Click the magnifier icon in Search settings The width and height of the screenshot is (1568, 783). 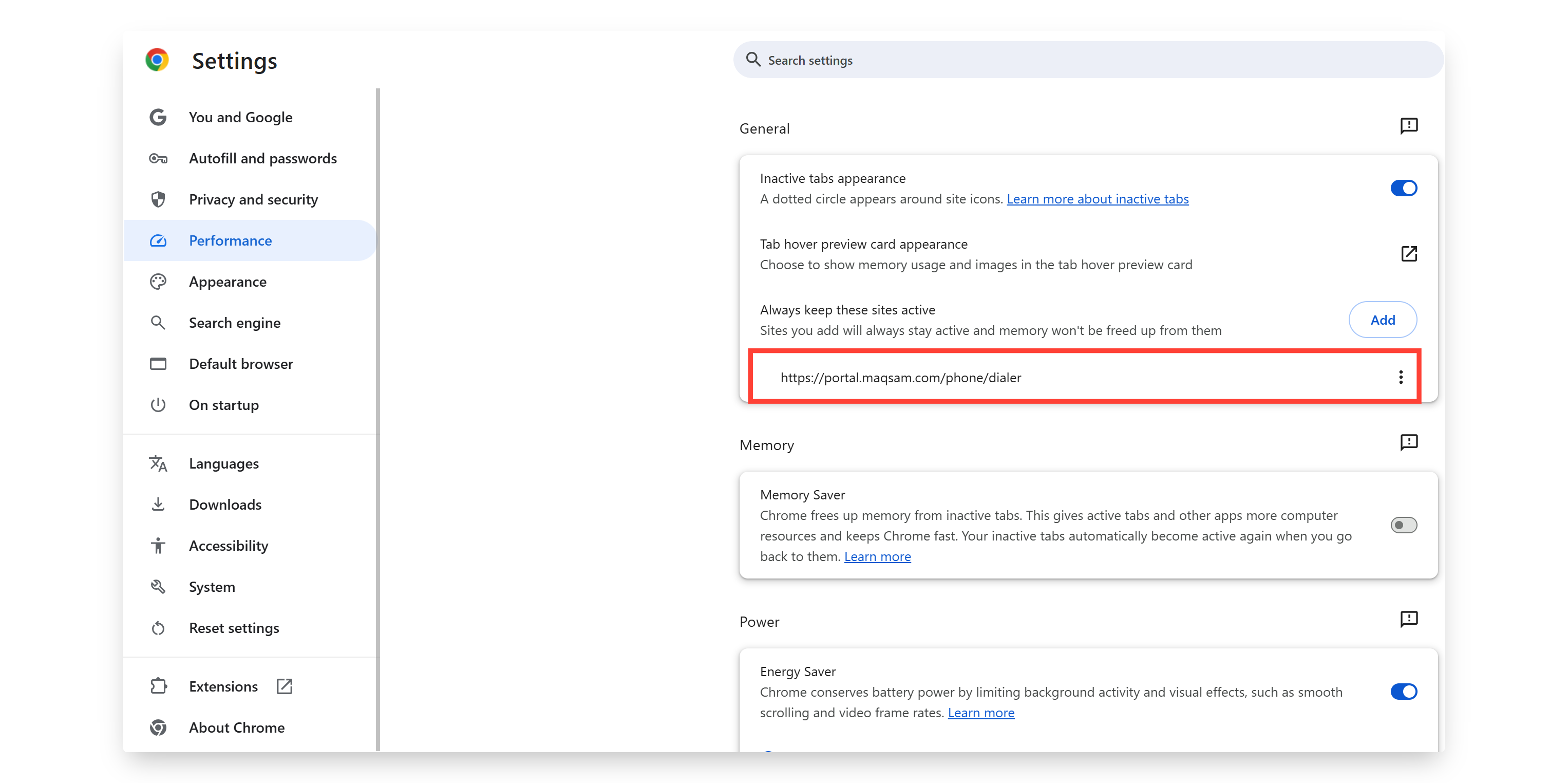tap(753, 60)
